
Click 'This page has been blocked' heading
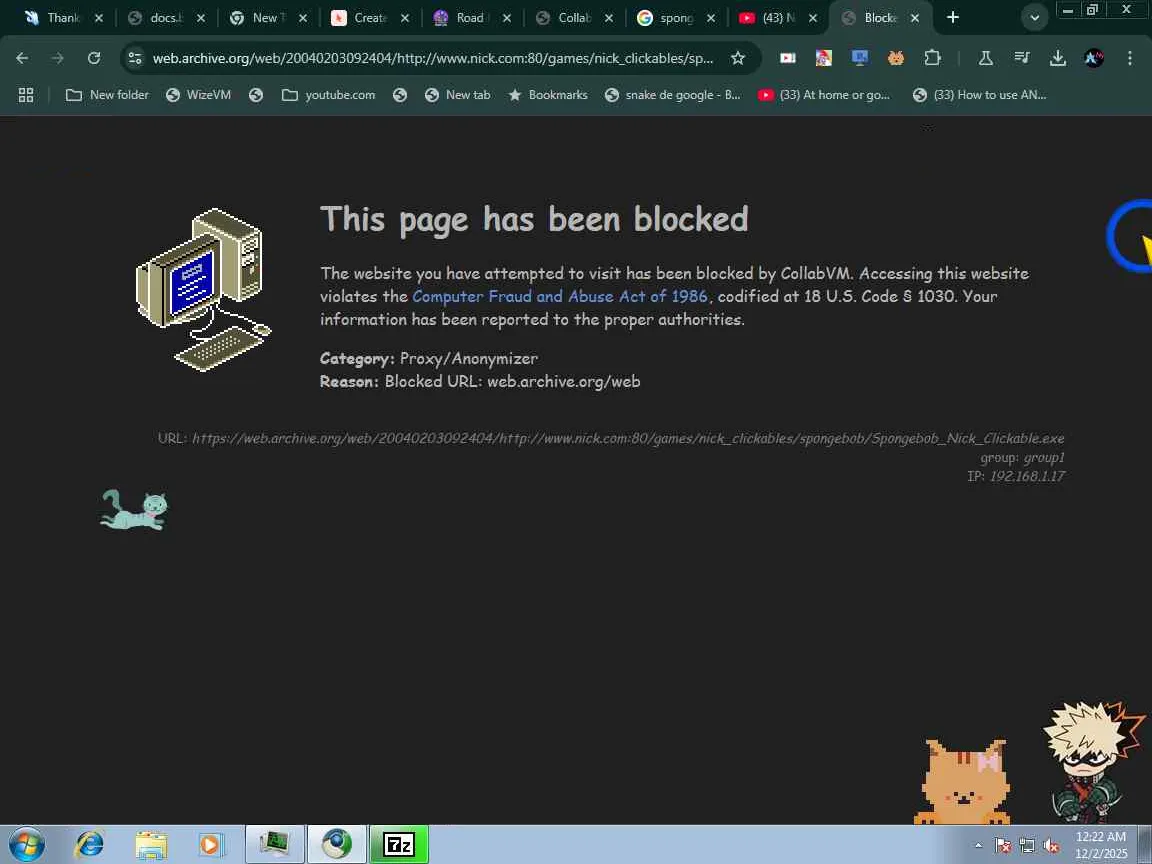(534, 219)
